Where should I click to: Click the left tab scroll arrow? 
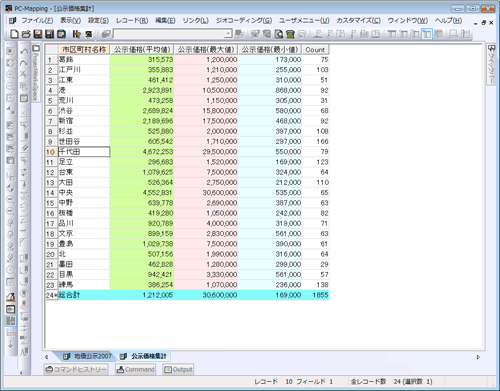[x=46, y=357]
